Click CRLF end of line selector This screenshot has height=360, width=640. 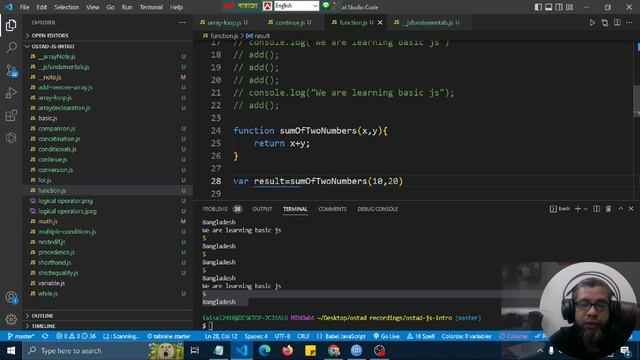point(303,336)
